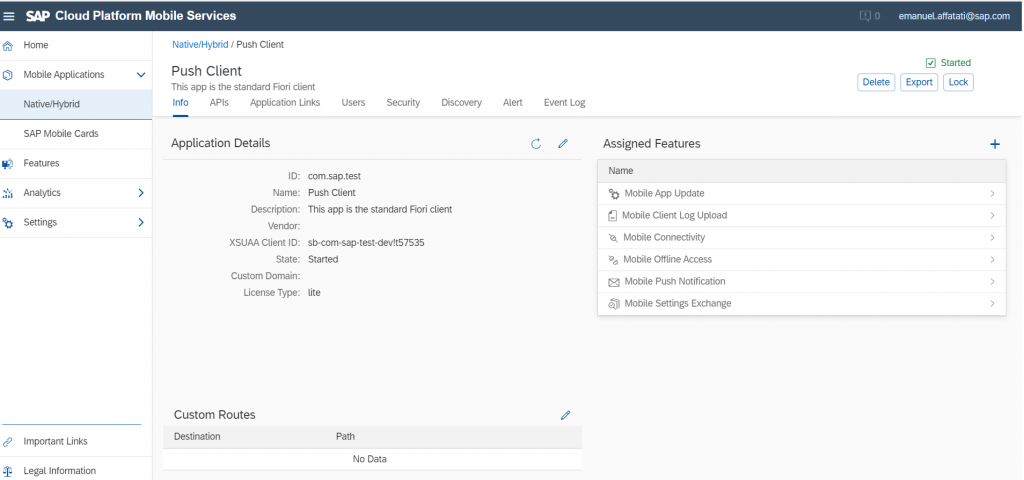Click the Important Links chain icon
This screenshot has height=480, width=1024.
pyautogui.click(x=8, y=441)
